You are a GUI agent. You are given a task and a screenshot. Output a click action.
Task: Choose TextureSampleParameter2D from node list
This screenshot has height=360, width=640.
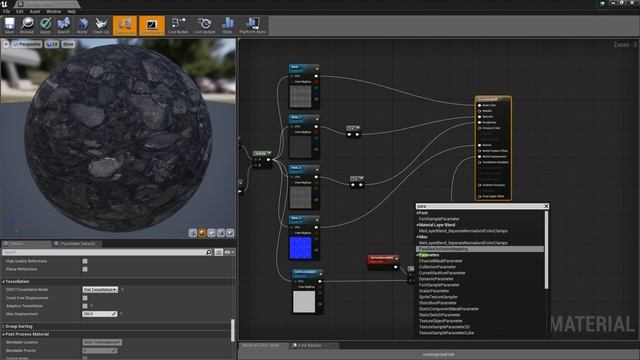click(444, 327)
